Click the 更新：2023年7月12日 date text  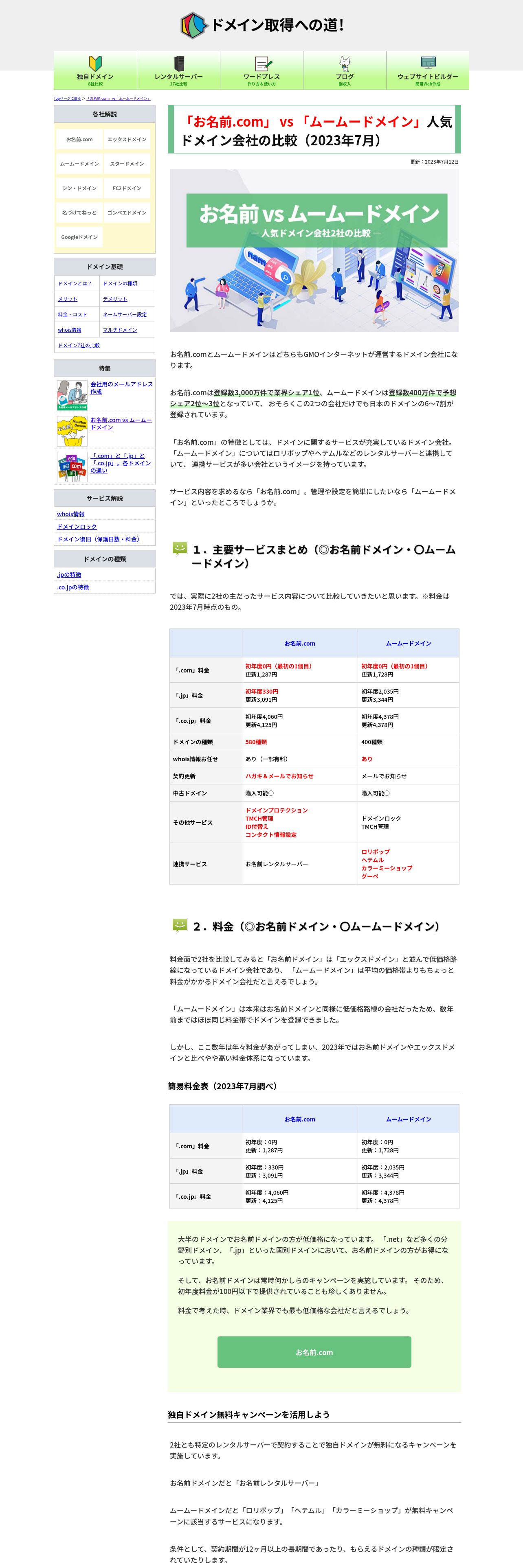coord(435,162)
